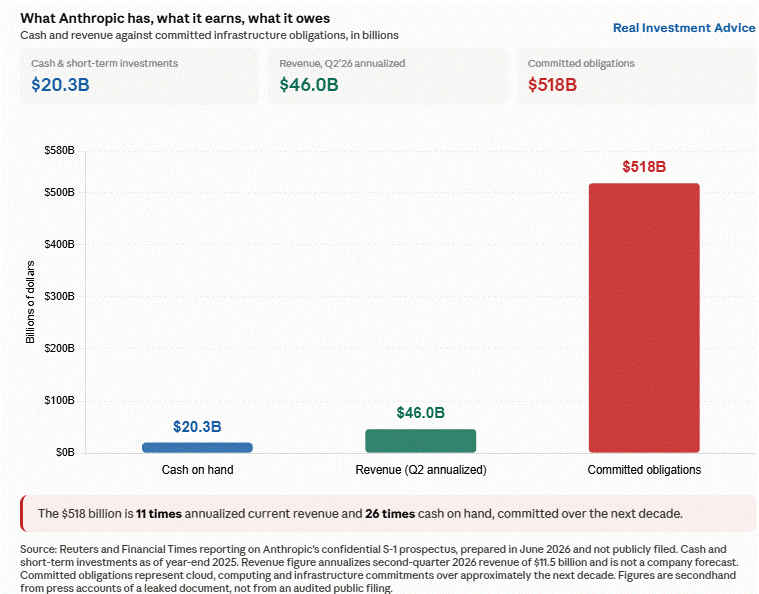The image size is (759, 594).
Task: Click the $20.3B label above the blue bar
Action: click(x=197, y=426)
